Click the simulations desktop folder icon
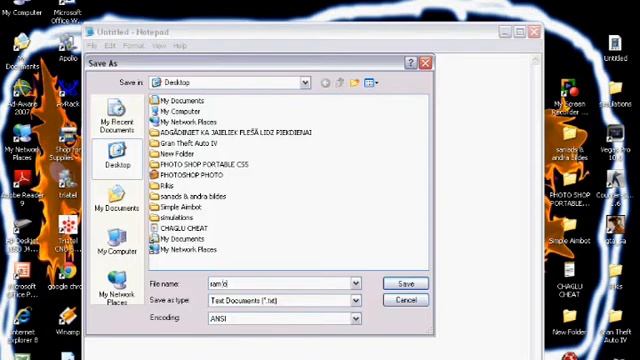Viewport: 640px width, 360px height. click(x=615, y=94)
